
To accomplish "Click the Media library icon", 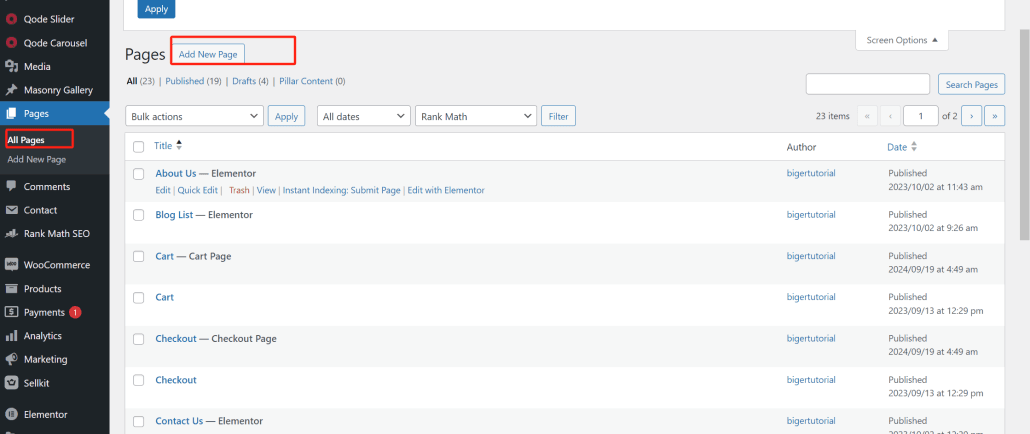I will [x=11, y=66].
